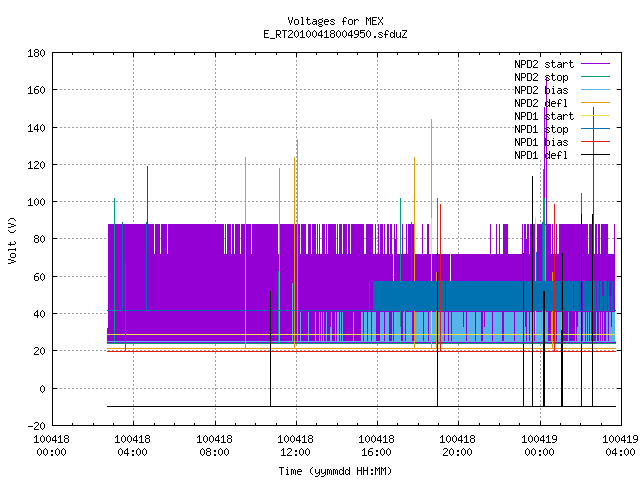
Task: Click the y-axis tick label reading 40
Action: pyautogui.click(x=39, y=314)
